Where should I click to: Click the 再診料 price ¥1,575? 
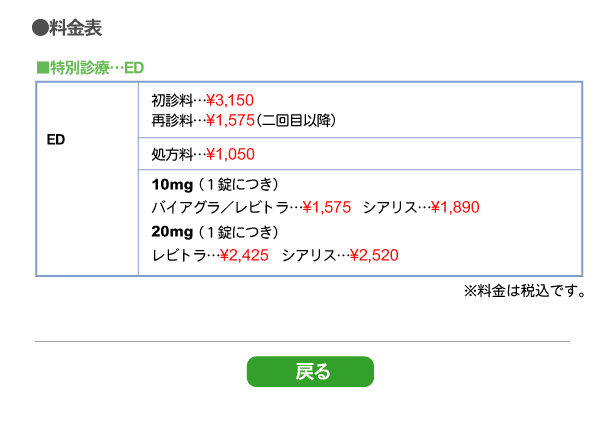coord(230,120)
